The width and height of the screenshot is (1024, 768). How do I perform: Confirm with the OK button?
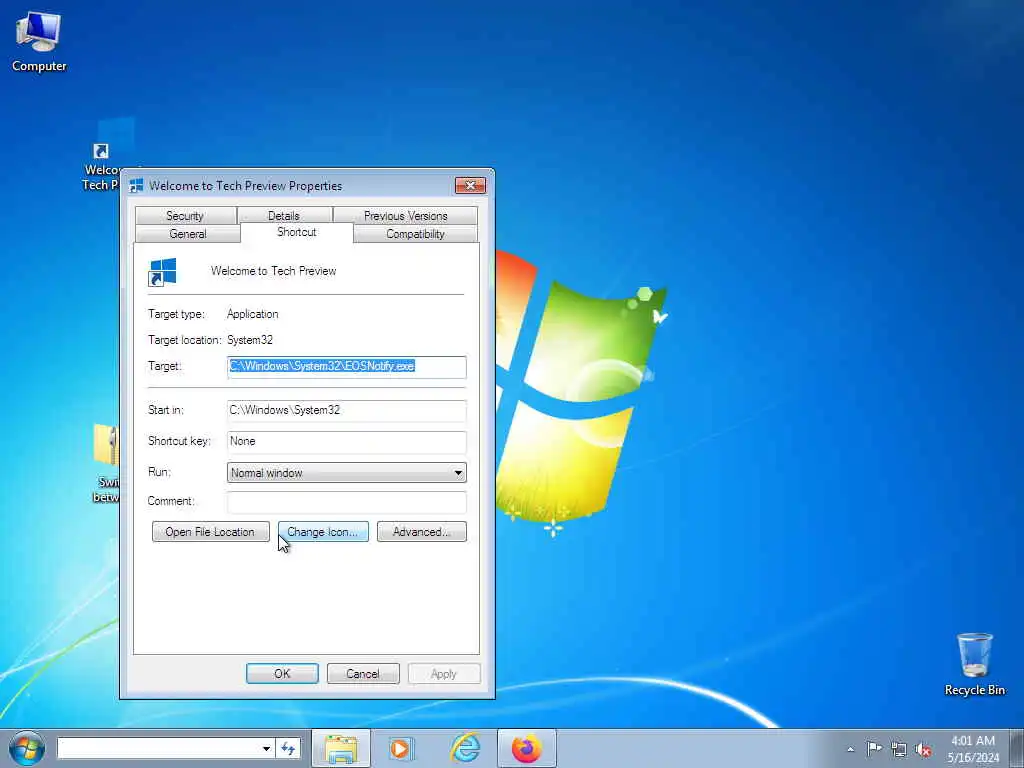[282, 673]
